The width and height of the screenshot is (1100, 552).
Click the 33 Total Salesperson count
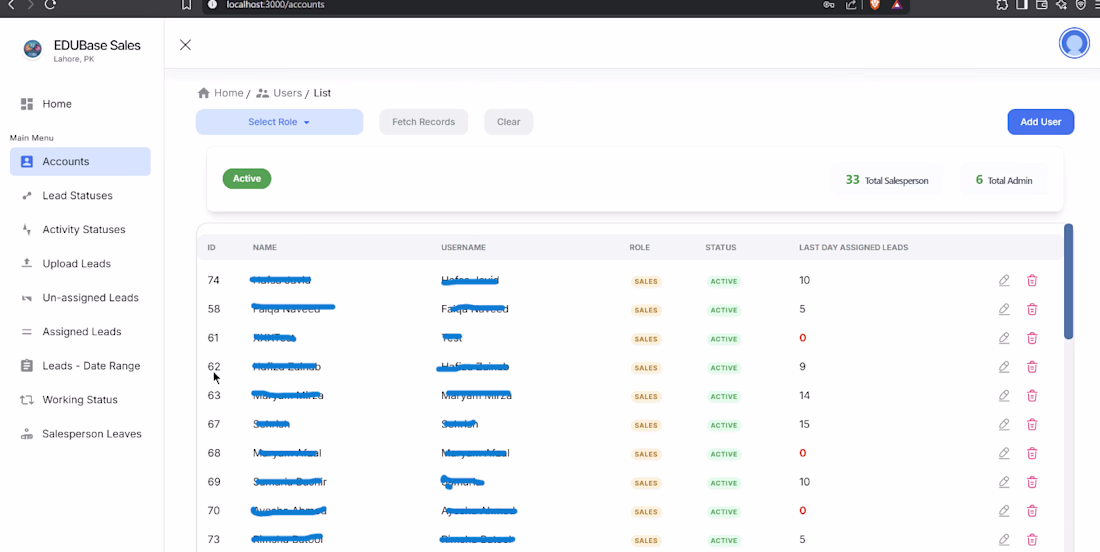click(x=887, y=180)
